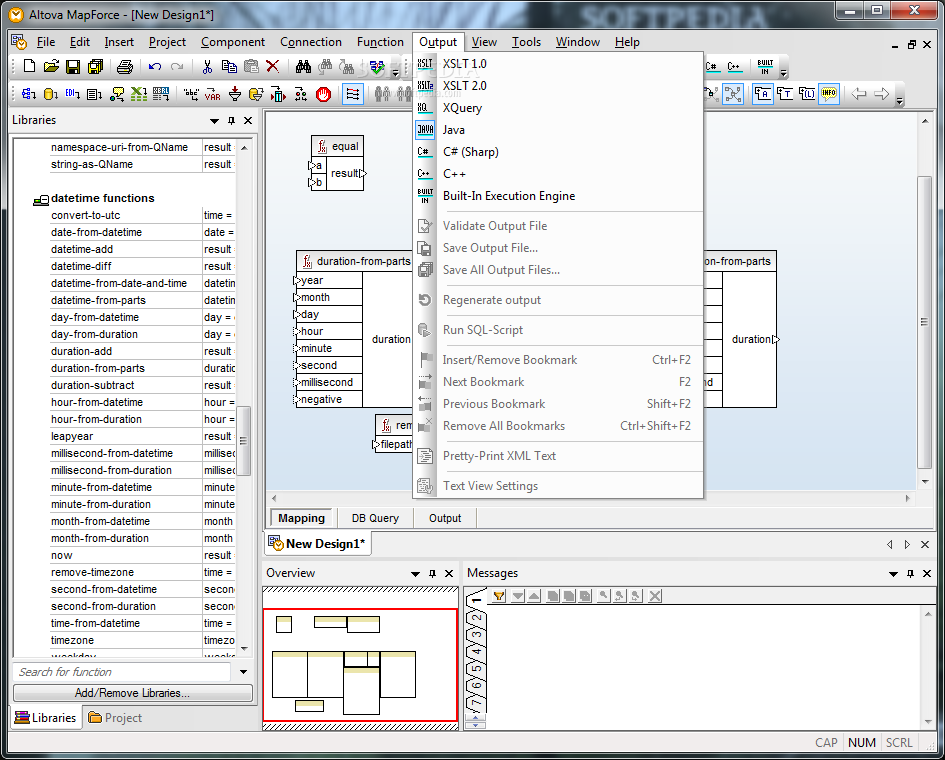Click the Save All multiple-floppies icon
This screenshot has height=760, width=945.
[x=95, y=66]
